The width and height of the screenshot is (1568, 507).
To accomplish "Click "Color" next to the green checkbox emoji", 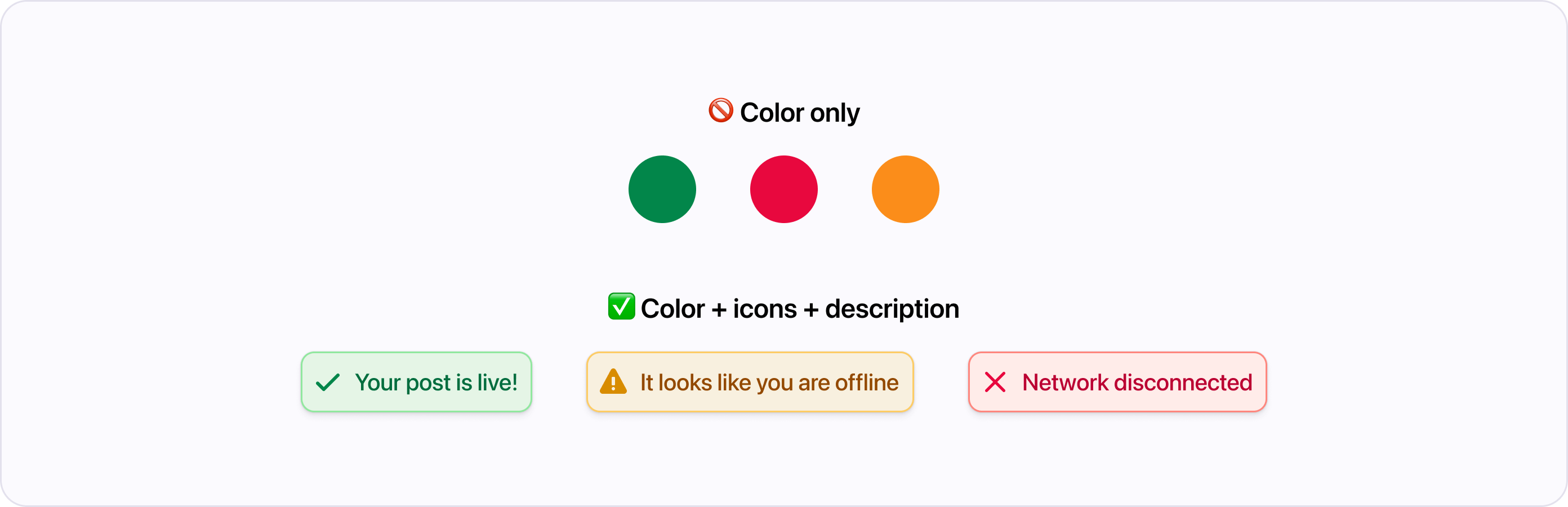I will coord(672,309).
